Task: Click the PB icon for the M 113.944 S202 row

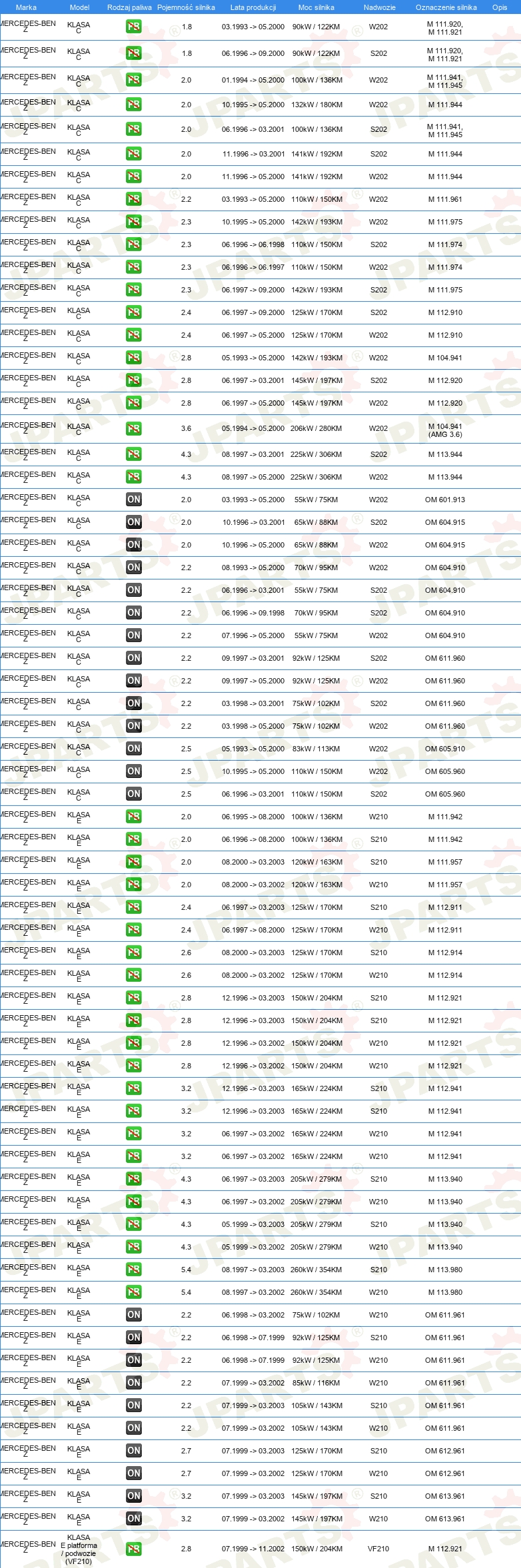Action: [134, 454]
